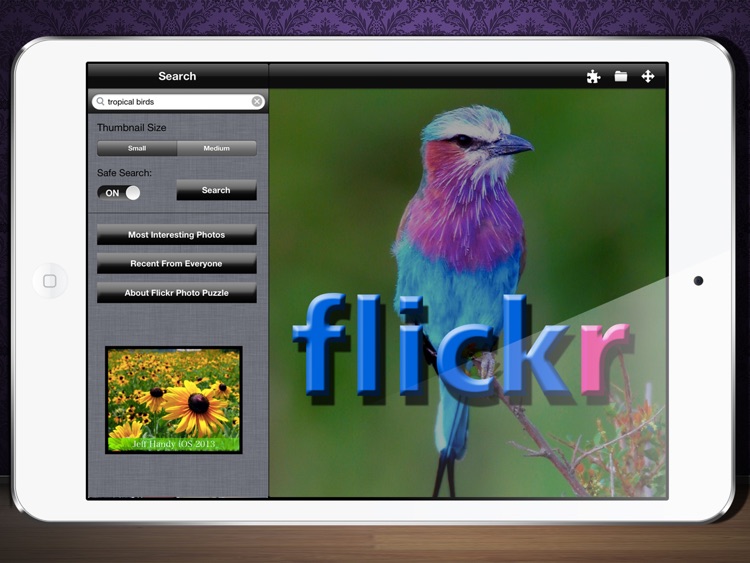The width and height of the screenshot is (750, 563).
Task: Click the Search panel header title
Action: 177,76
